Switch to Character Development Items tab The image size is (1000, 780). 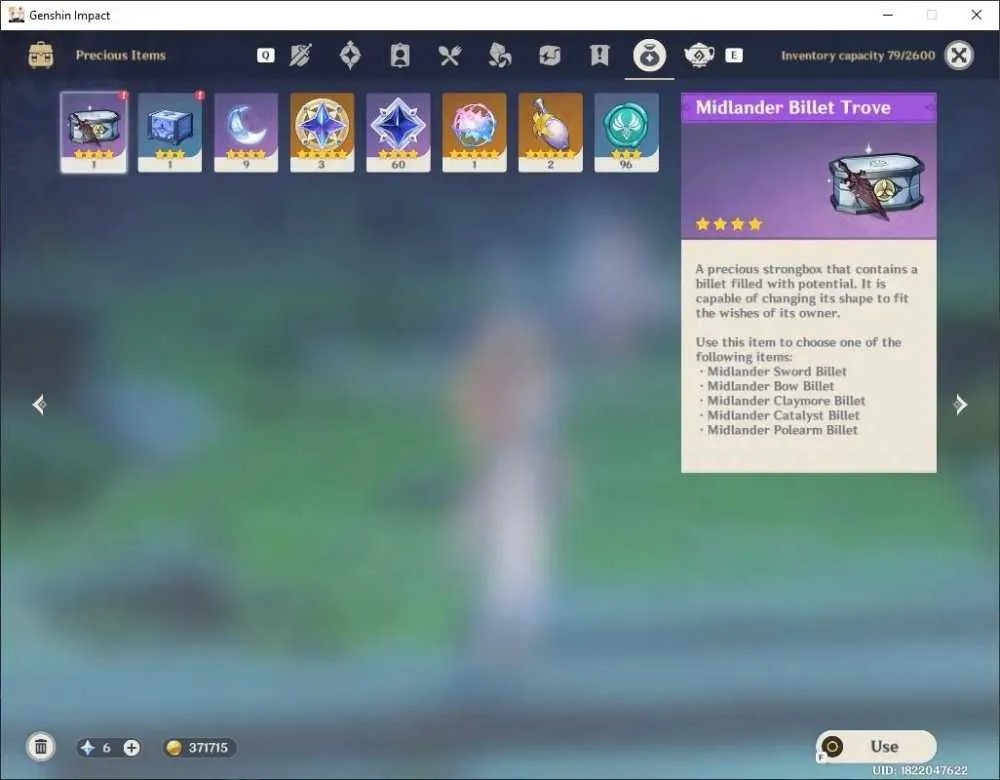(x=400, y=55)
